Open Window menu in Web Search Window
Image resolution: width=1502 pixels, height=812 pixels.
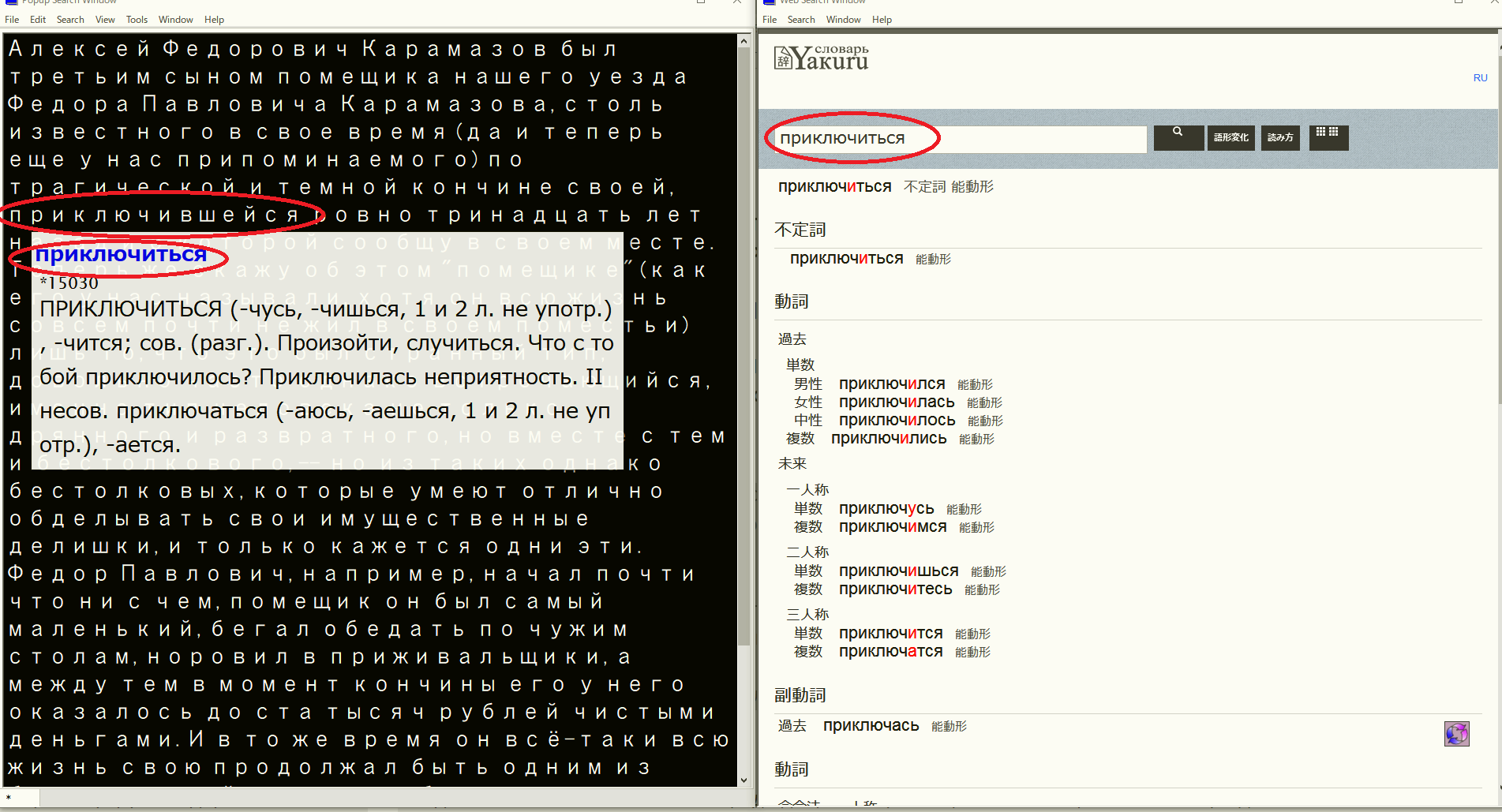click(844, 20)
